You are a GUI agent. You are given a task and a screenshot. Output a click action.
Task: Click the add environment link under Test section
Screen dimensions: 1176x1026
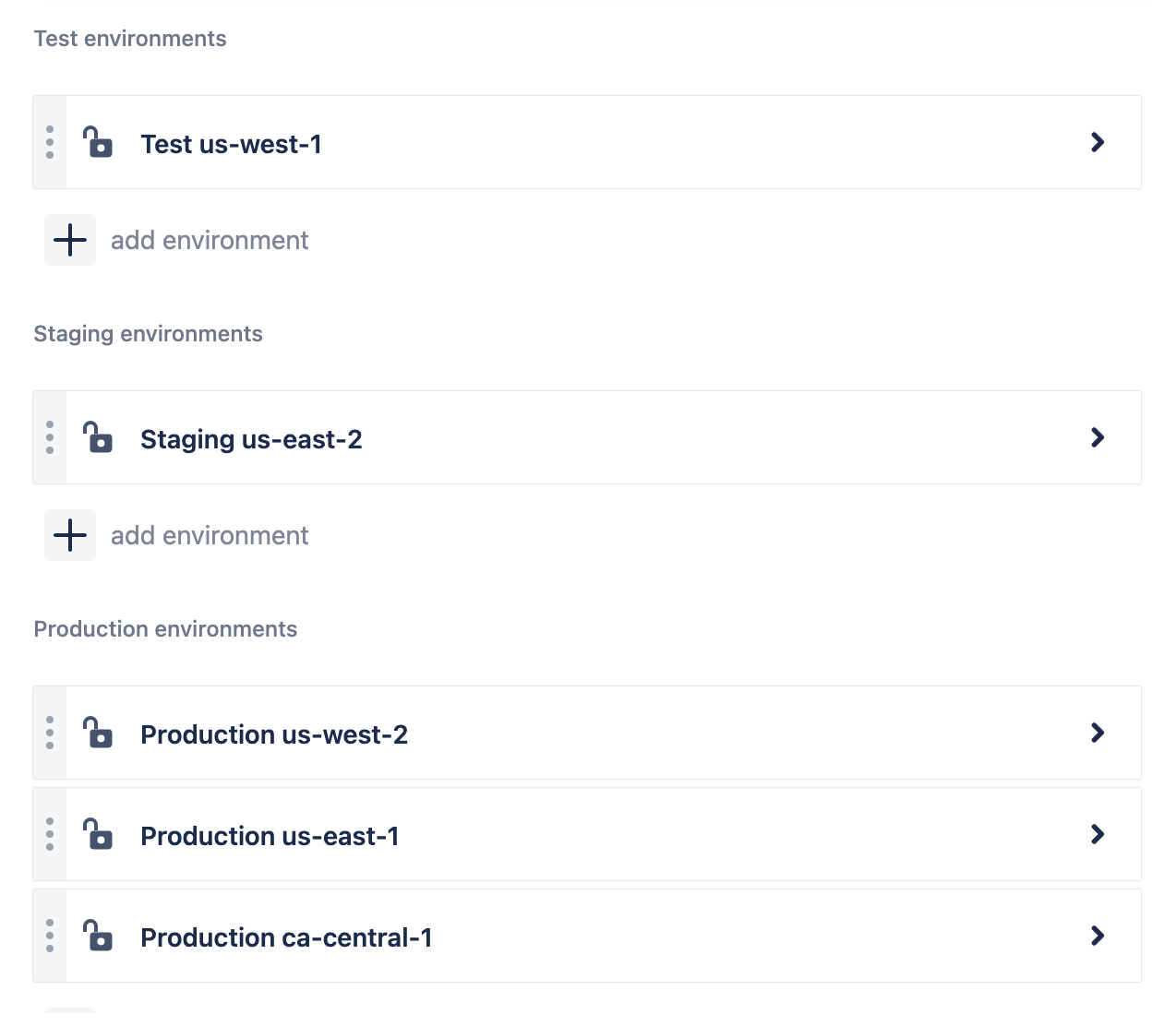point(210,239)
